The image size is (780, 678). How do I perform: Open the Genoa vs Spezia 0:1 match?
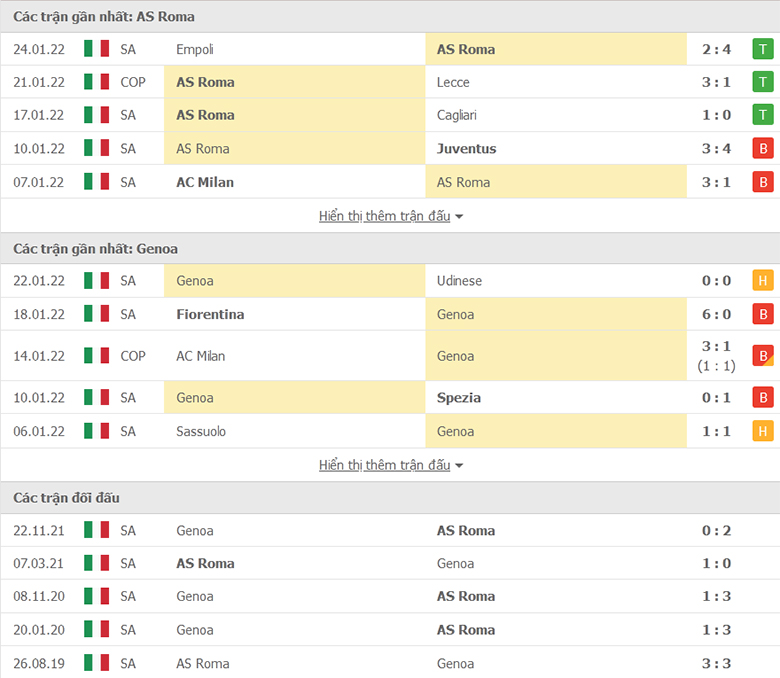tap(390, 397)
